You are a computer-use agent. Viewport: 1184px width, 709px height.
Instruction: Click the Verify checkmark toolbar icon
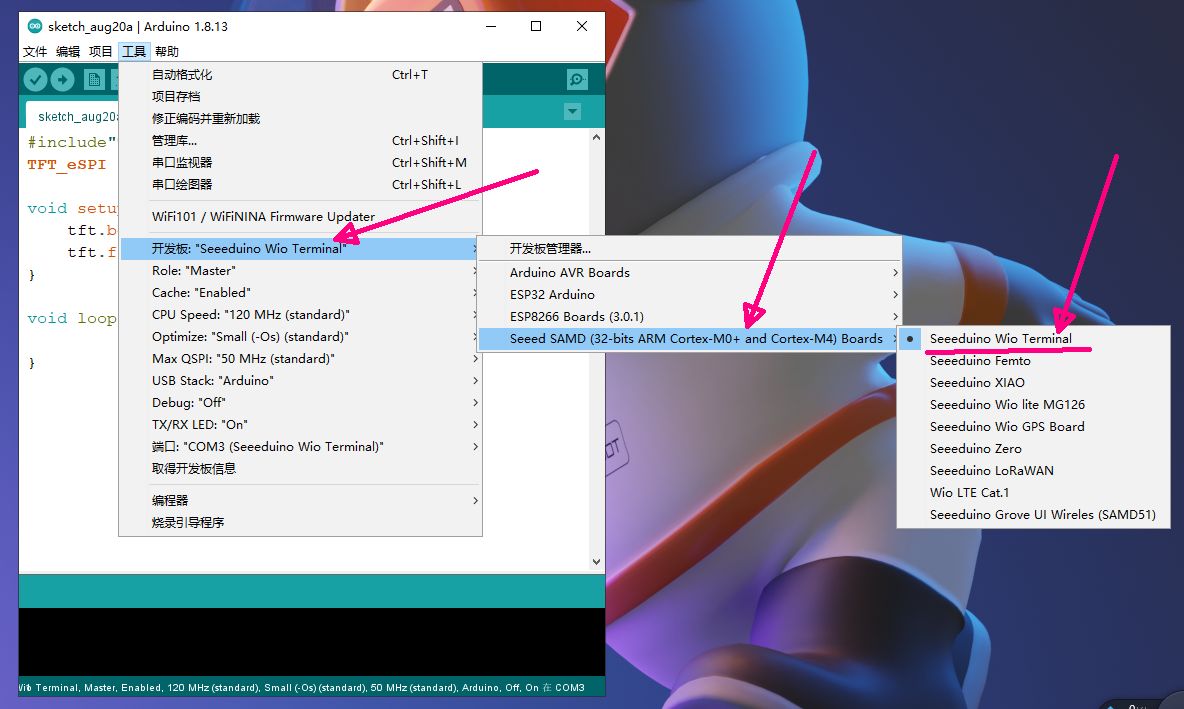[x=35, y=79]
